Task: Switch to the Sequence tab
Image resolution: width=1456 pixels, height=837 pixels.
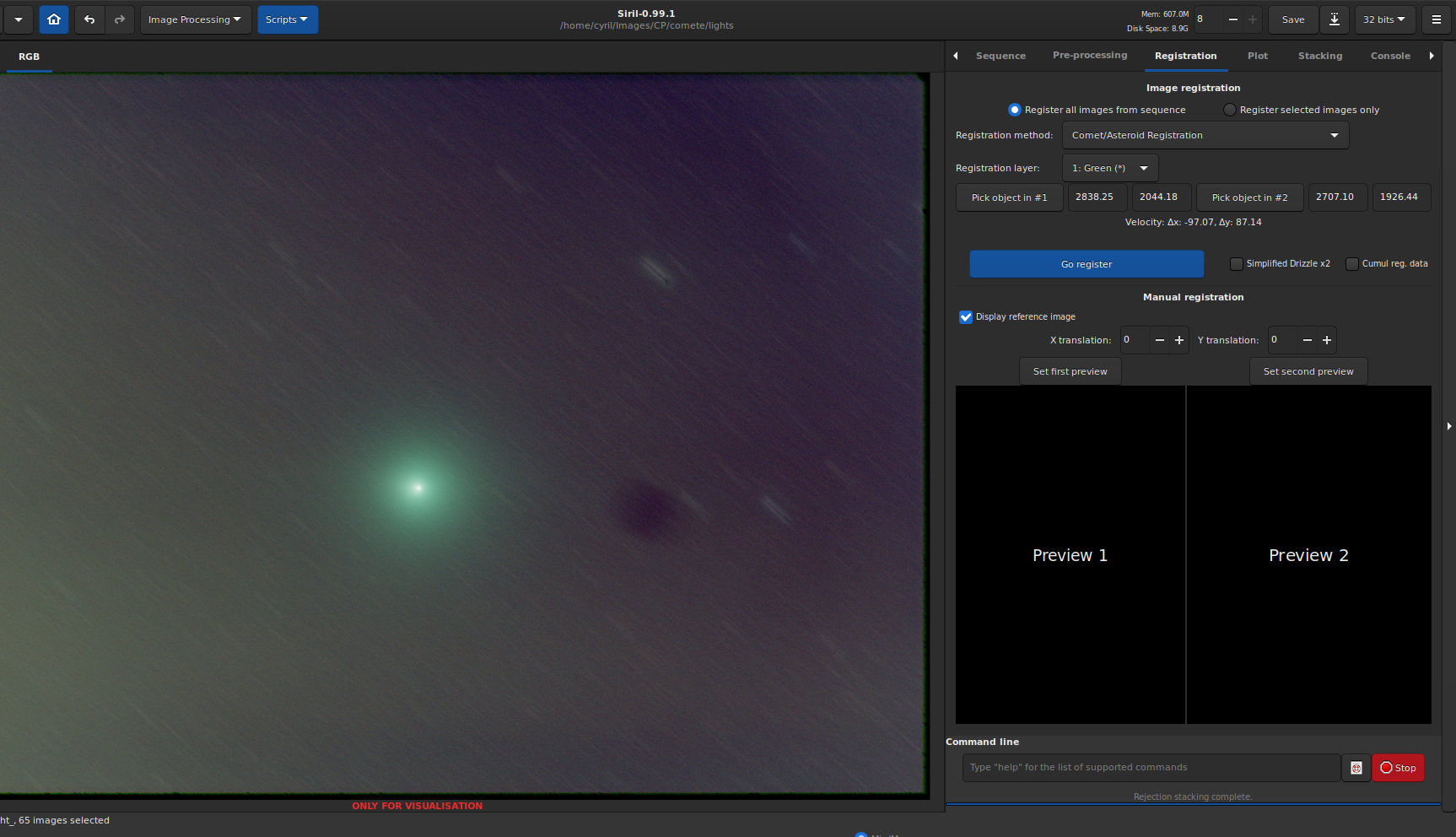Action: [1001, 56]
